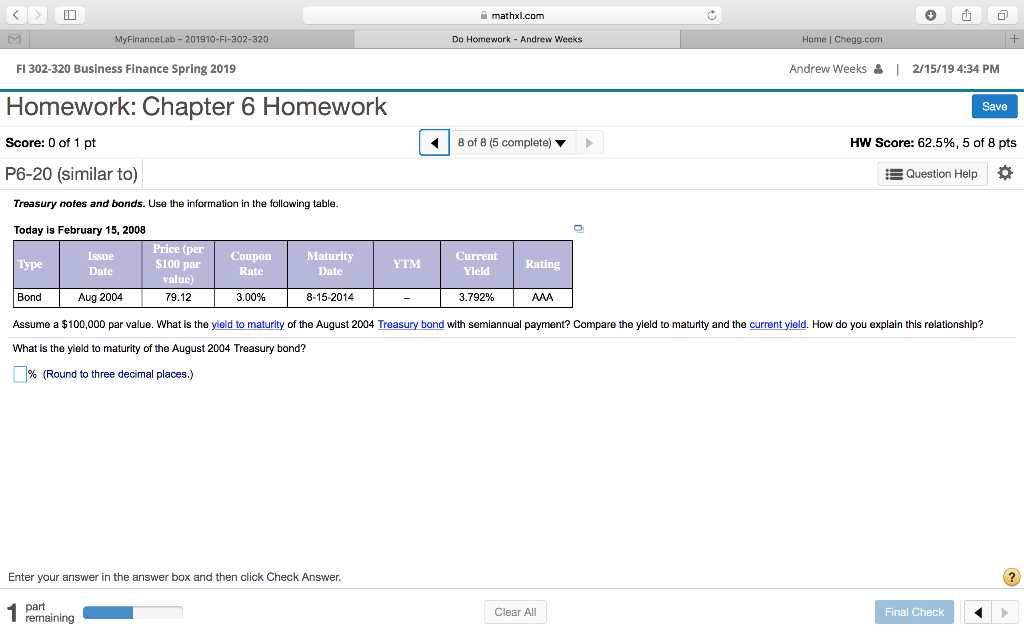Click the Save button
The height and width of the screenshot is (640, 1024).
tap(993, 105)
